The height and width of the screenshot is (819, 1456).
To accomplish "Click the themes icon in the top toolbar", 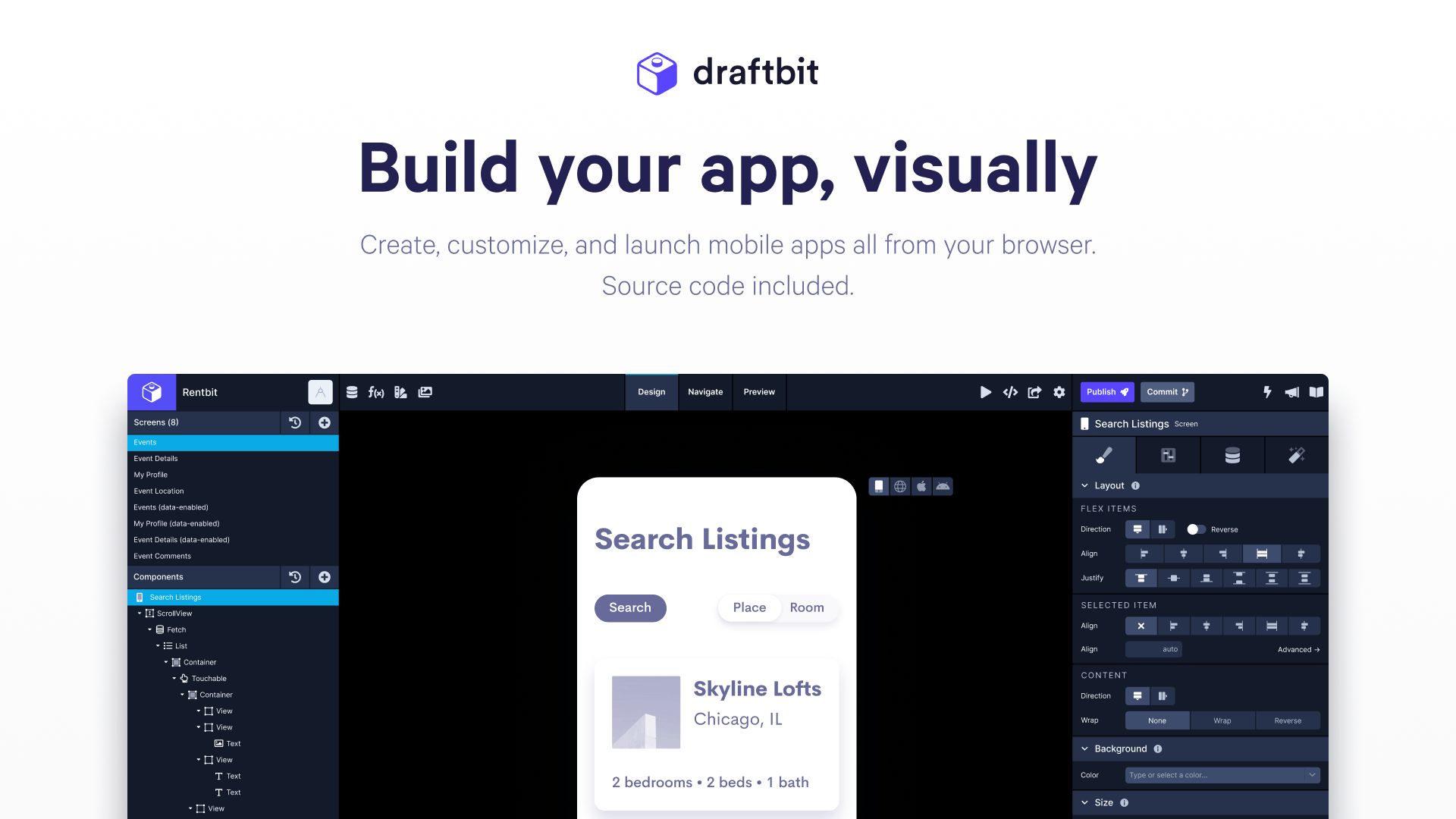I will [x=400, y=392].
